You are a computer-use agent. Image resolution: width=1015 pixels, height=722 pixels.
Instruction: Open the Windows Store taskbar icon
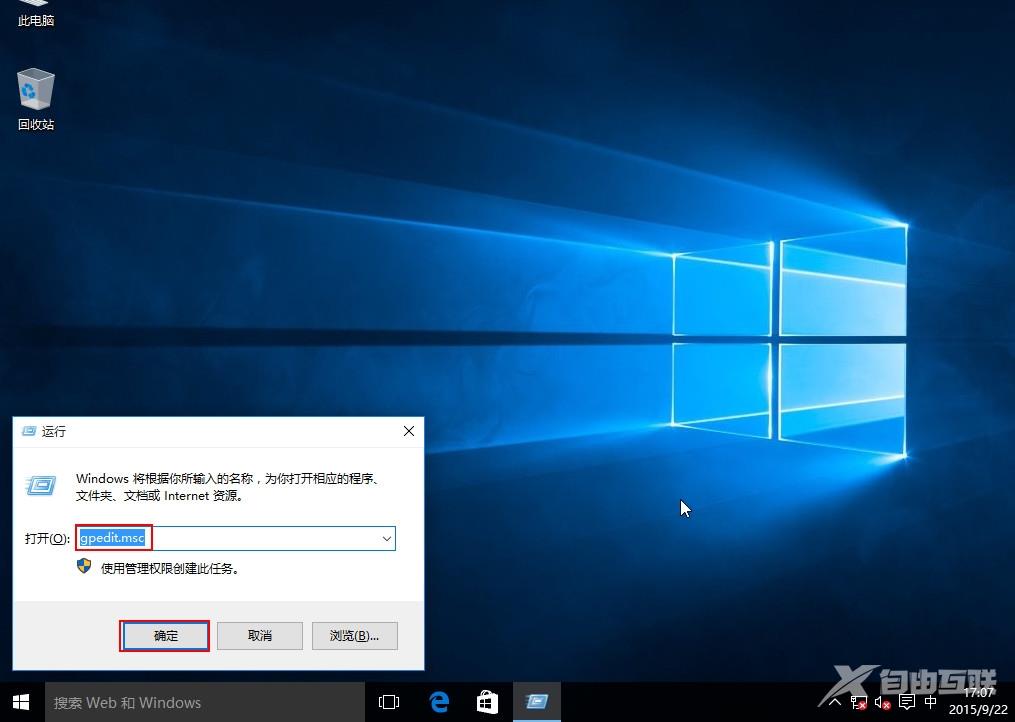click(488, 702)
